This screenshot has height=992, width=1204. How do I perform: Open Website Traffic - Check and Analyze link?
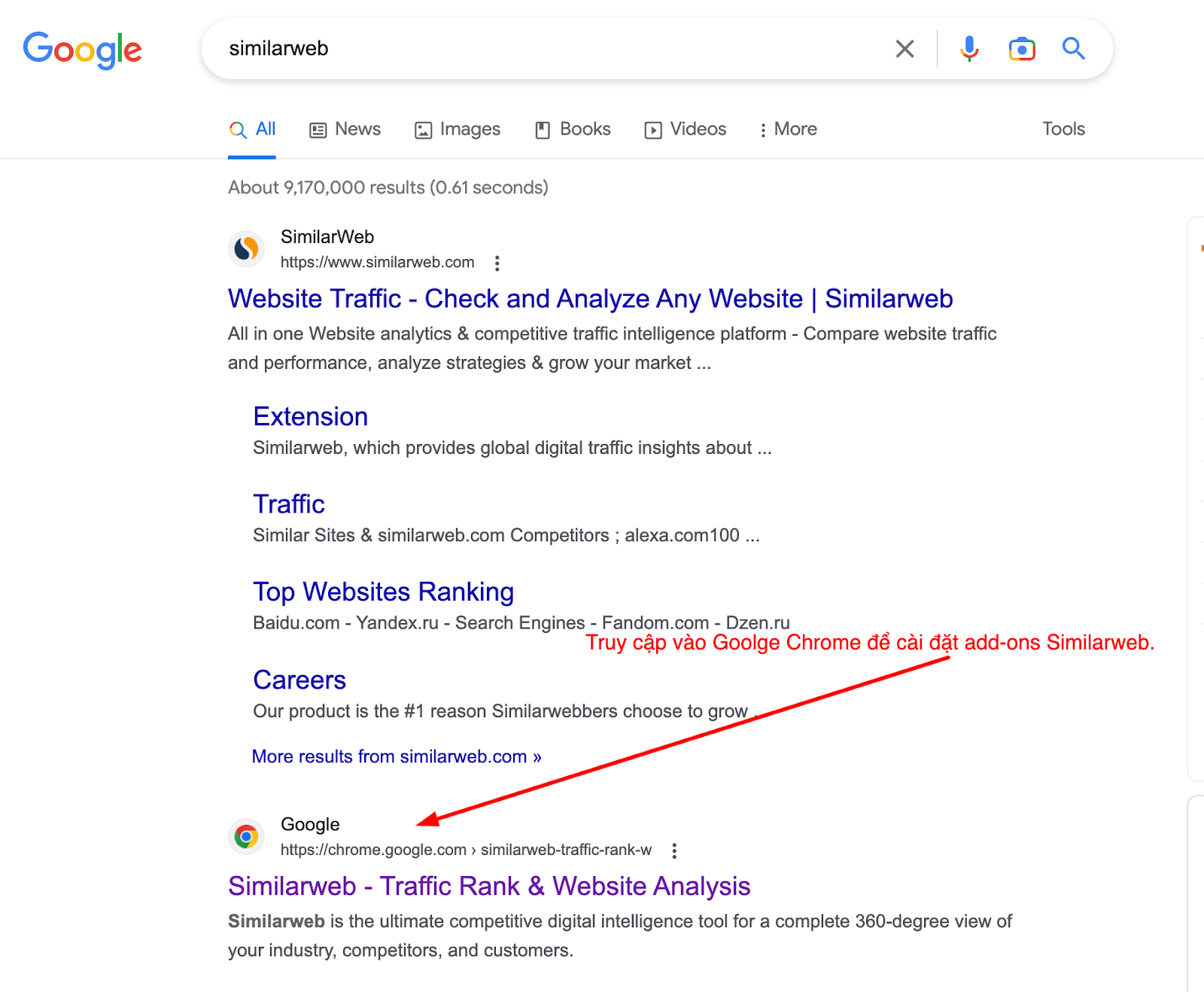[591, 299]
